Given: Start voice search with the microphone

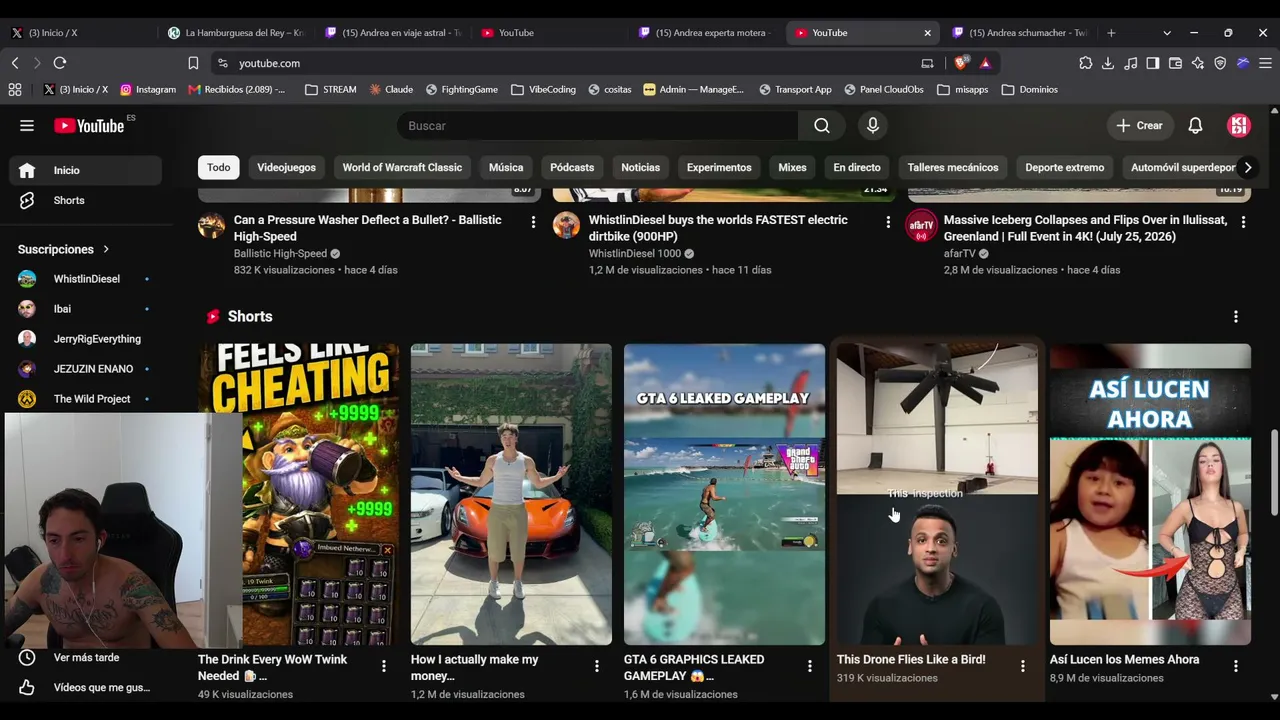Looking at the screenshot, I should click(x=873, y=126).
